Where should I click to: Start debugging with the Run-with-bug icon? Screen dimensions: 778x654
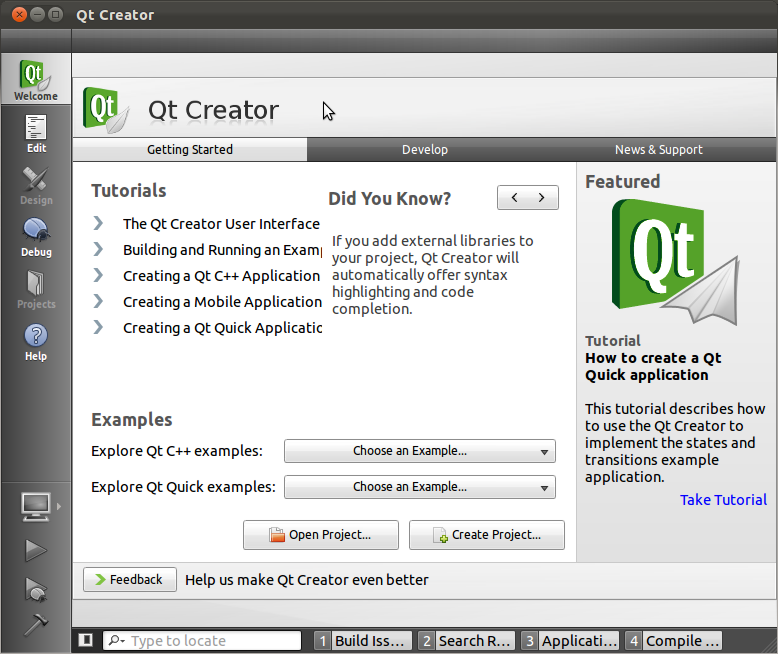tap(36, 589)
